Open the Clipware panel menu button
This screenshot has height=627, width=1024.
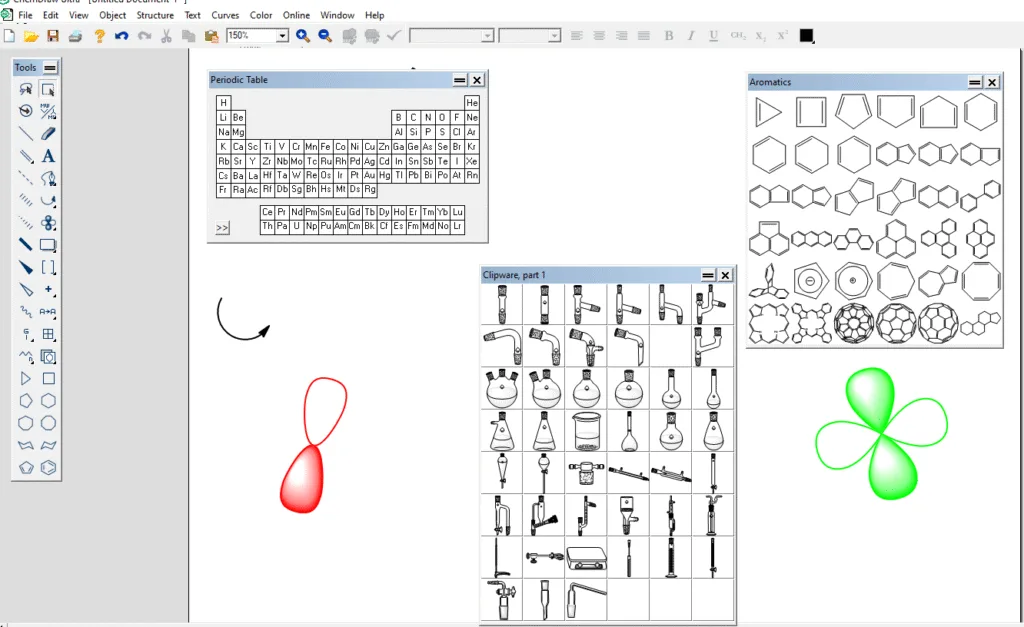708,275
